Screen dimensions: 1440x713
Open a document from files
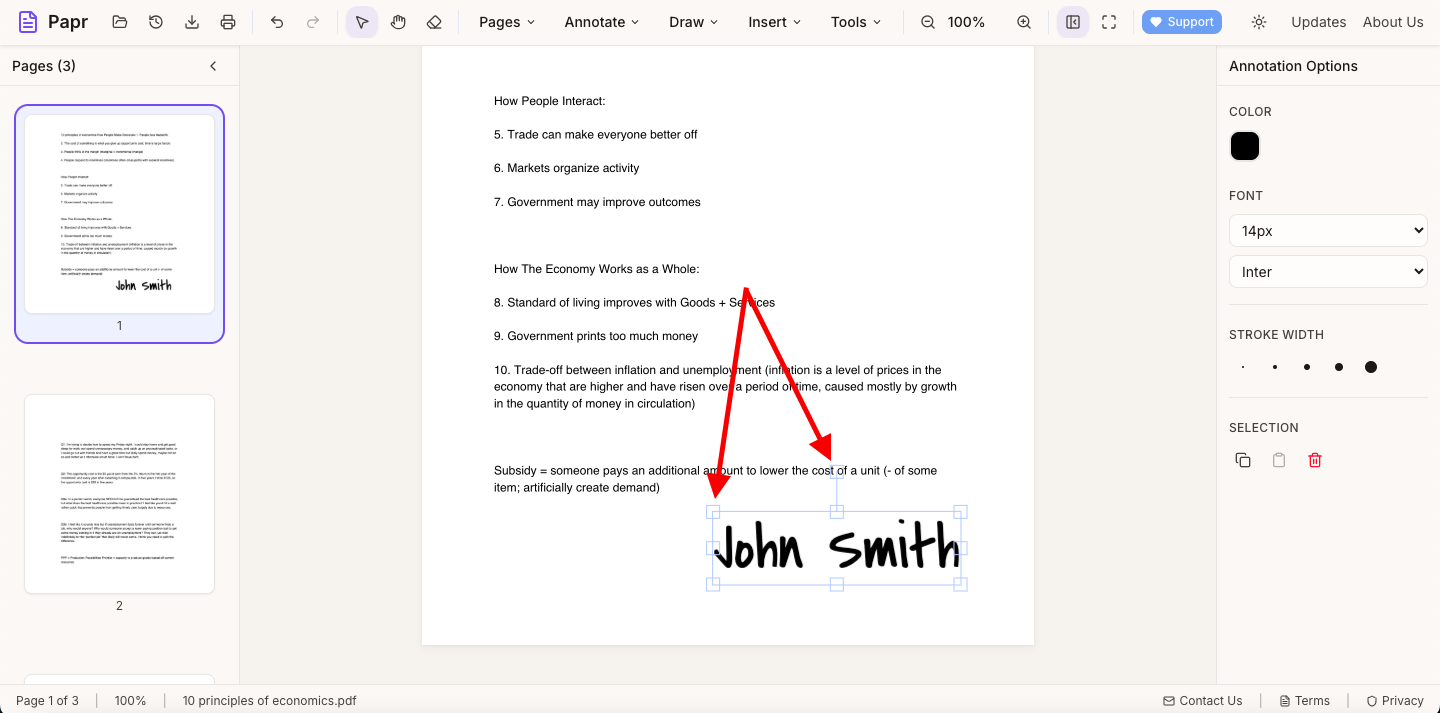[119, 21]
